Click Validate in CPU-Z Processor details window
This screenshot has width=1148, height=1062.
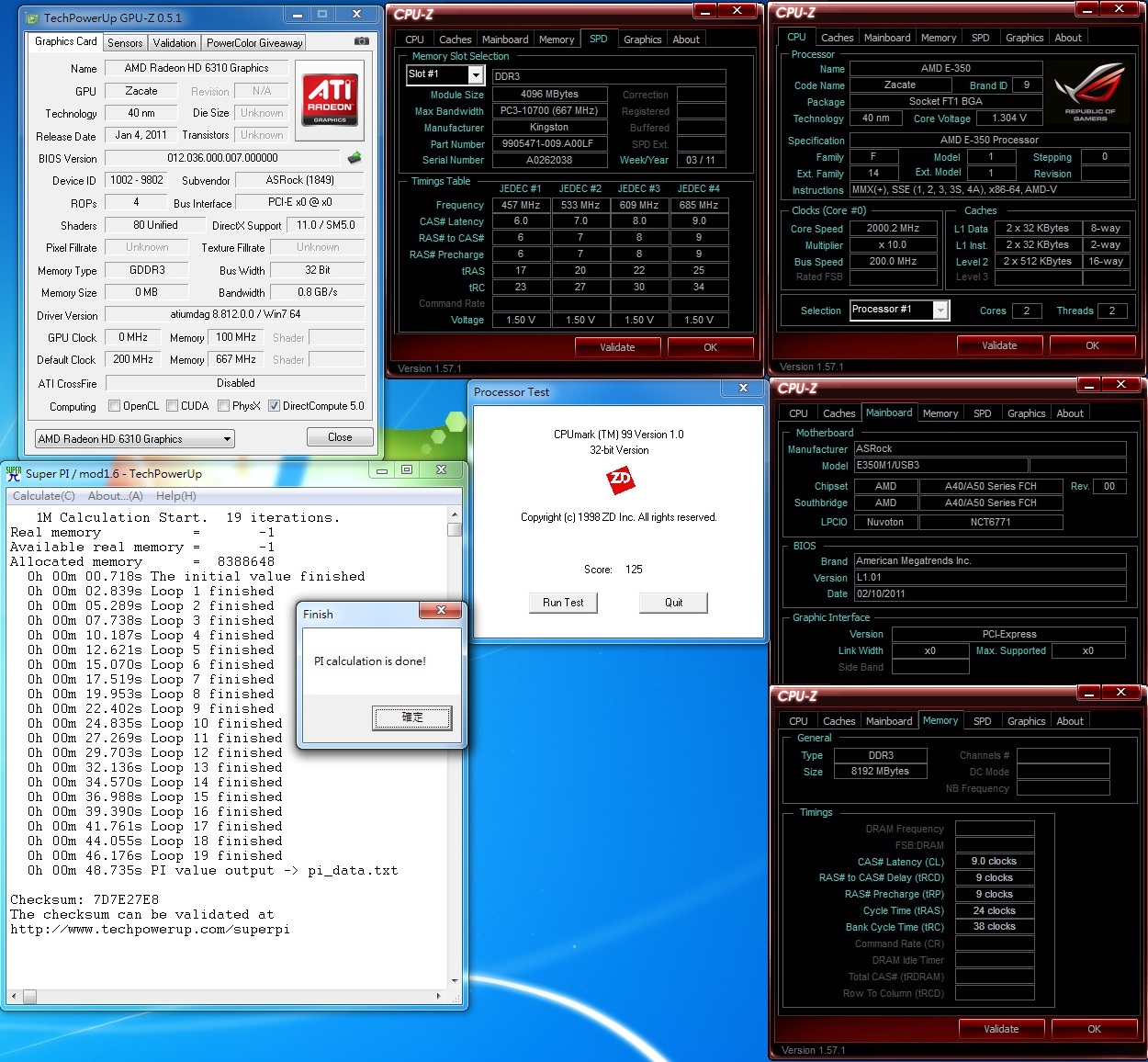click(999, 345)
